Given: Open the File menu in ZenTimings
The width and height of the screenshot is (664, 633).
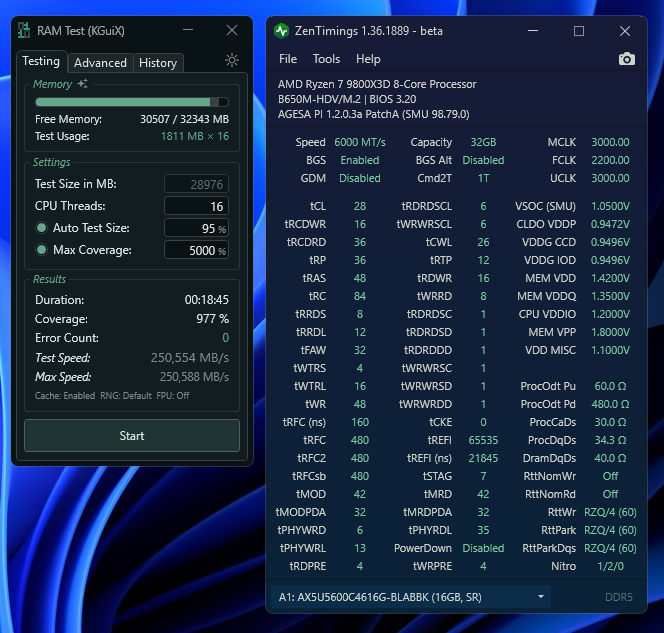Looking at the screenshot, I should click(x=288, y=59).
